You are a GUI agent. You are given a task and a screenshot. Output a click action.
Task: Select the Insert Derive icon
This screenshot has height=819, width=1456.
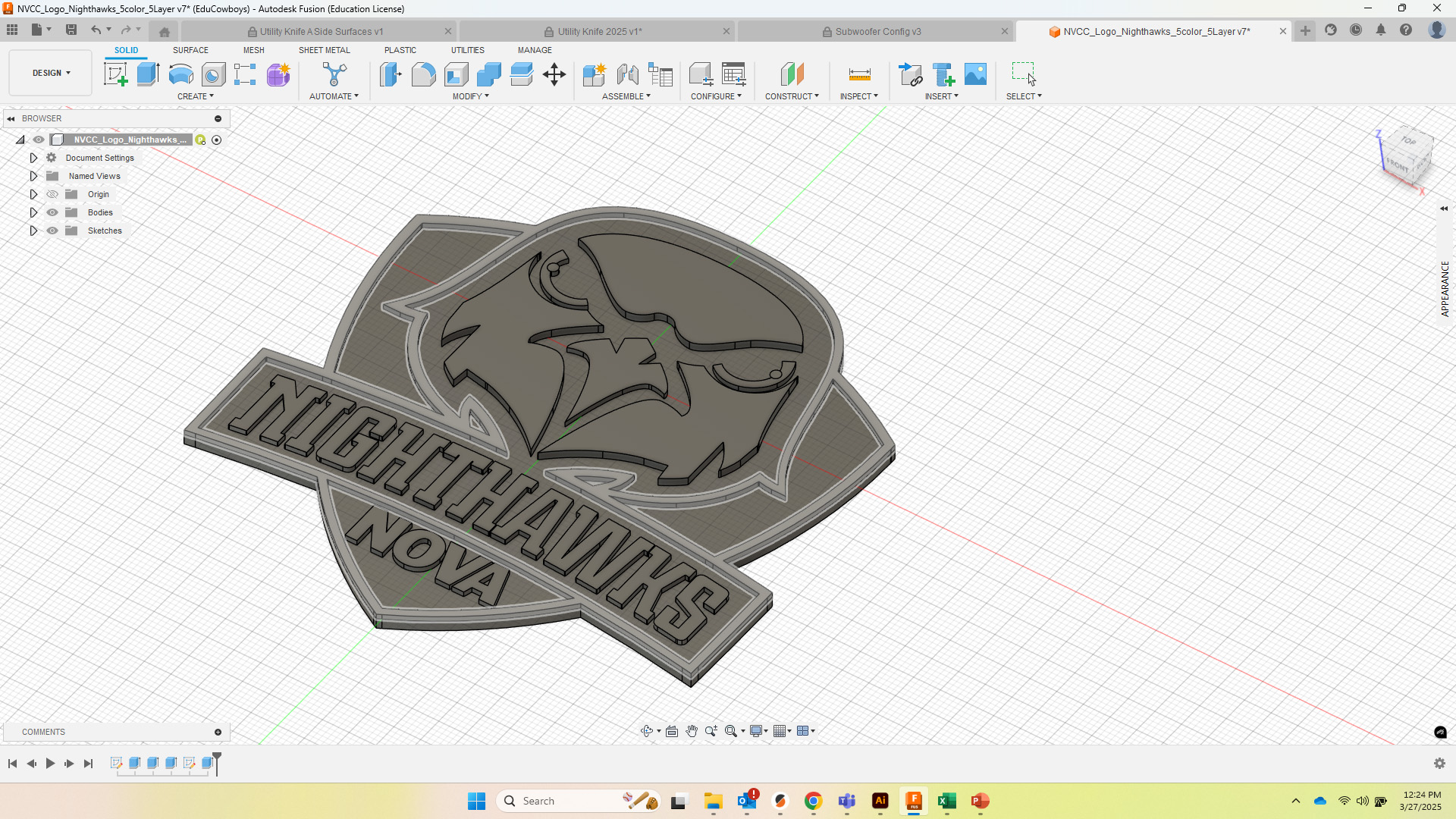(x=910, y=74)
